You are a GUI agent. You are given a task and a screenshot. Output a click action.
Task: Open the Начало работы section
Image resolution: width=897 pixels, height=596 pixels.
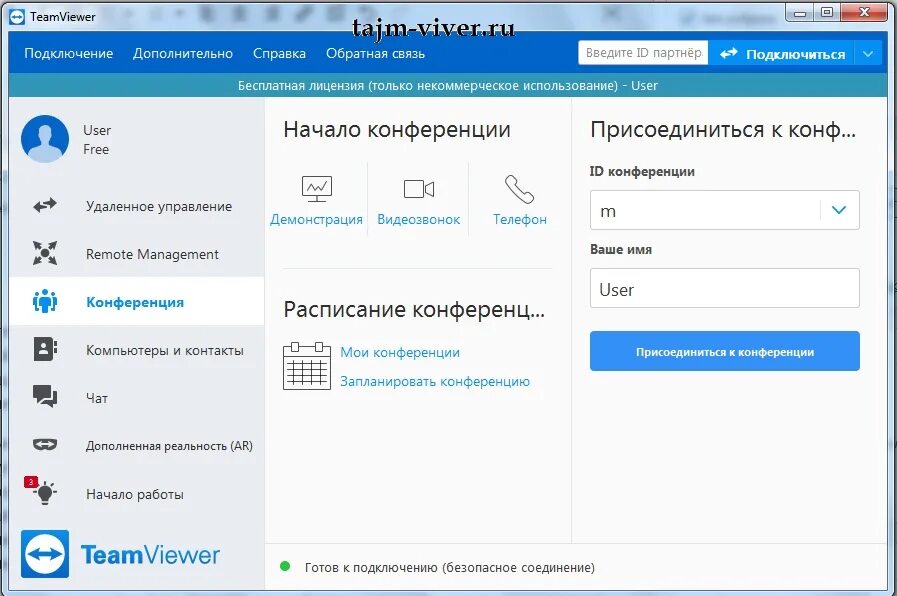pos(137,494)
